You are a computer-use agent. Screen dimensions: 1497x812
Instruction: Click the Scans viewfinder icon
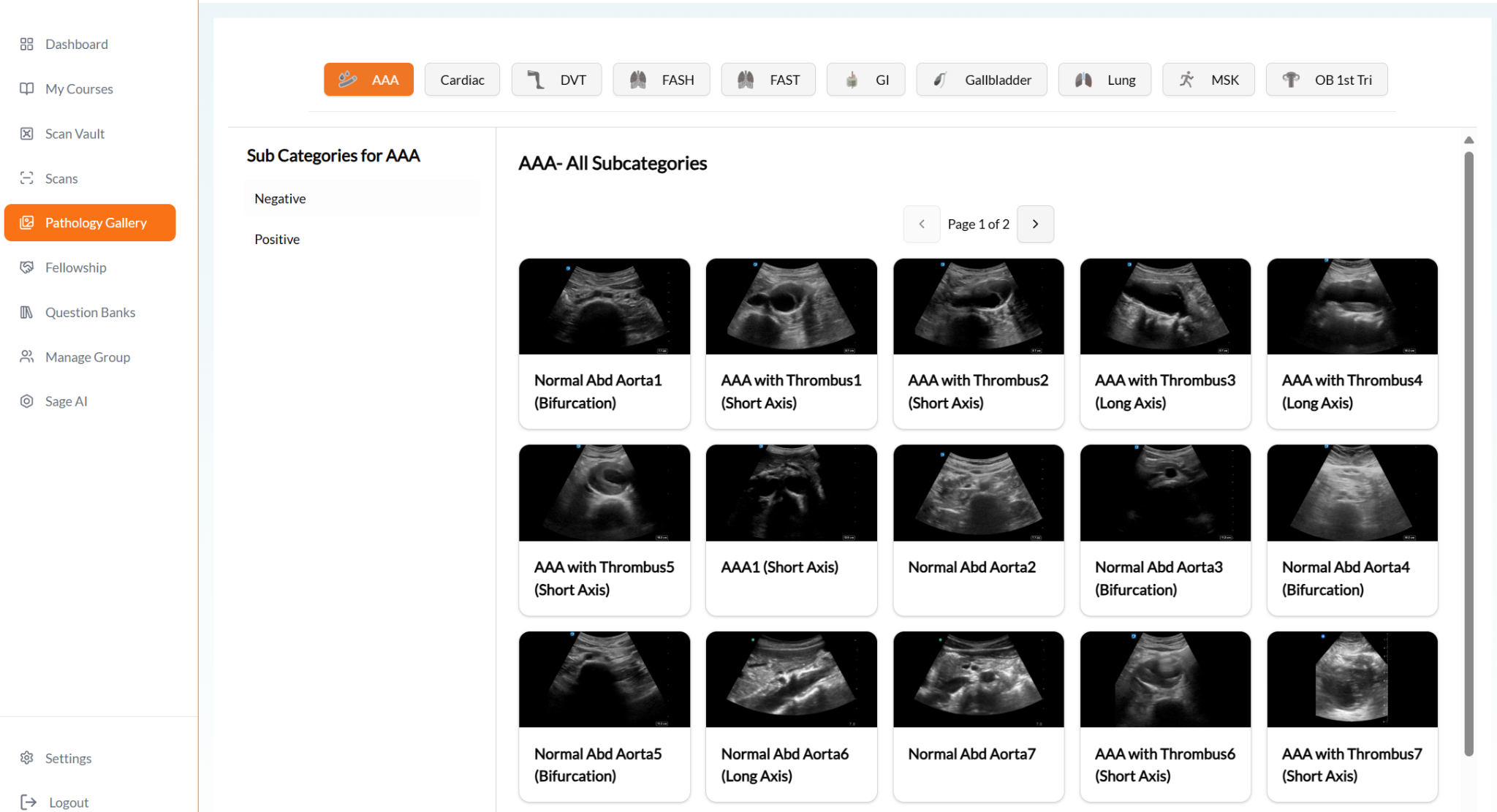[x=27, y=178]
